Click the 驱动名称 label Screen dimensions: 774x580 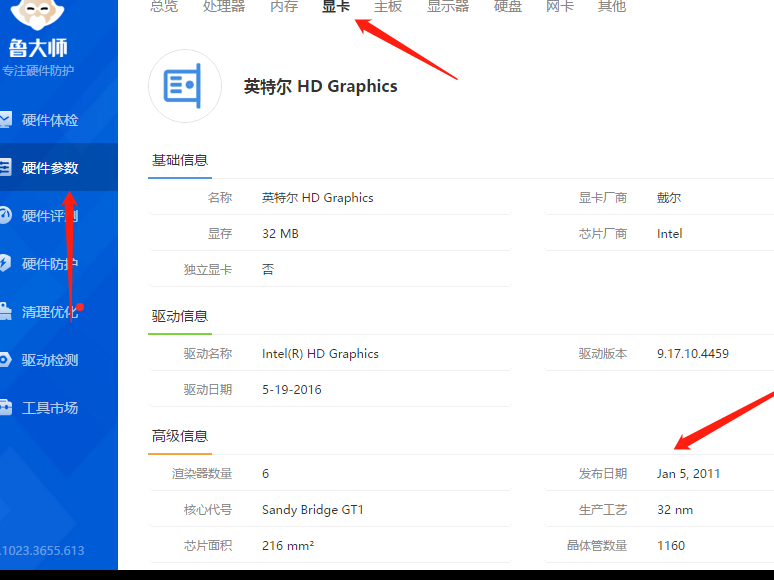tap(207, 354)
